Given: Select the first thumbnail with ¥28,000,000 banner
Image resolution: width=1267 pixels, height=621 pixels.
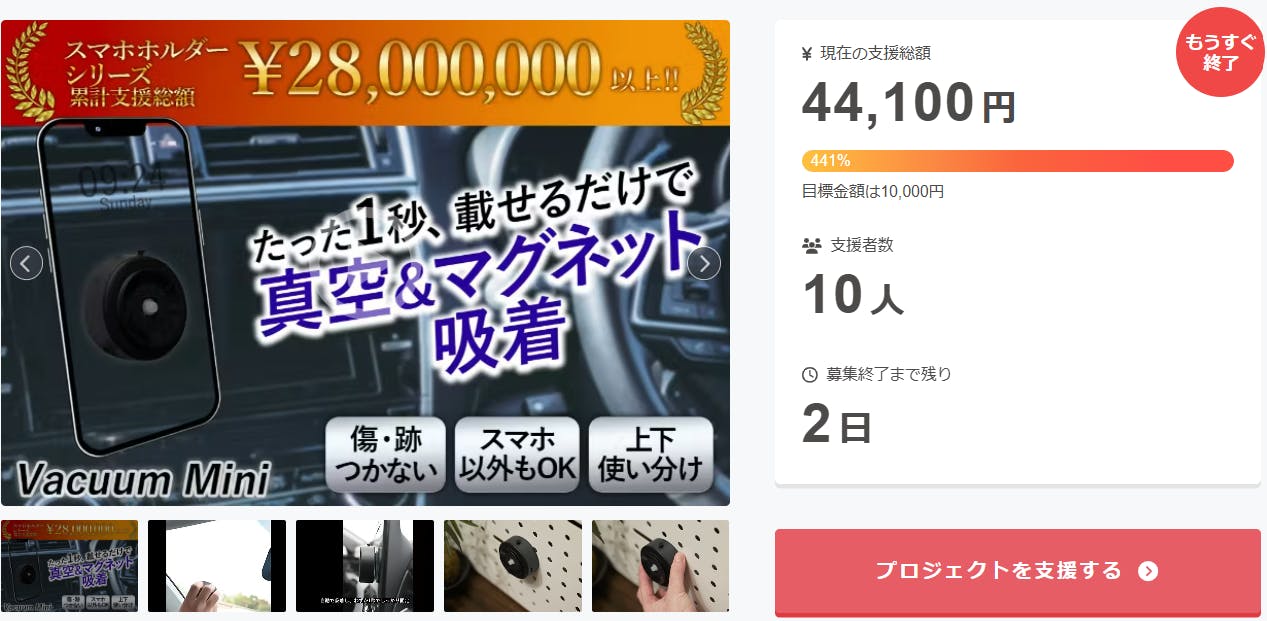Looking at the screenshot, I should pos(70,566).
